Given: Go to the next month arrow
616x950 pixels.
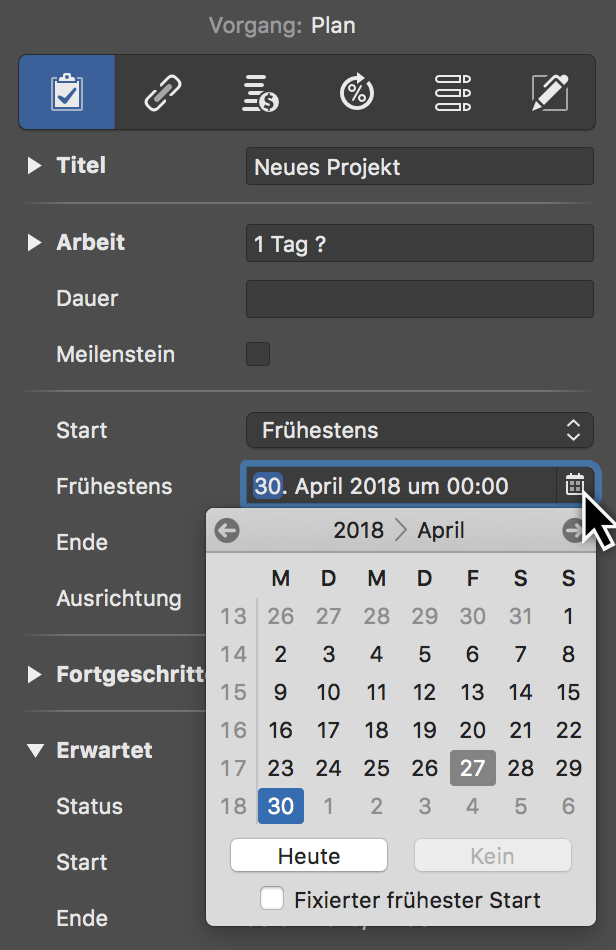Looking at the screenshot, I should click(572, 531).
